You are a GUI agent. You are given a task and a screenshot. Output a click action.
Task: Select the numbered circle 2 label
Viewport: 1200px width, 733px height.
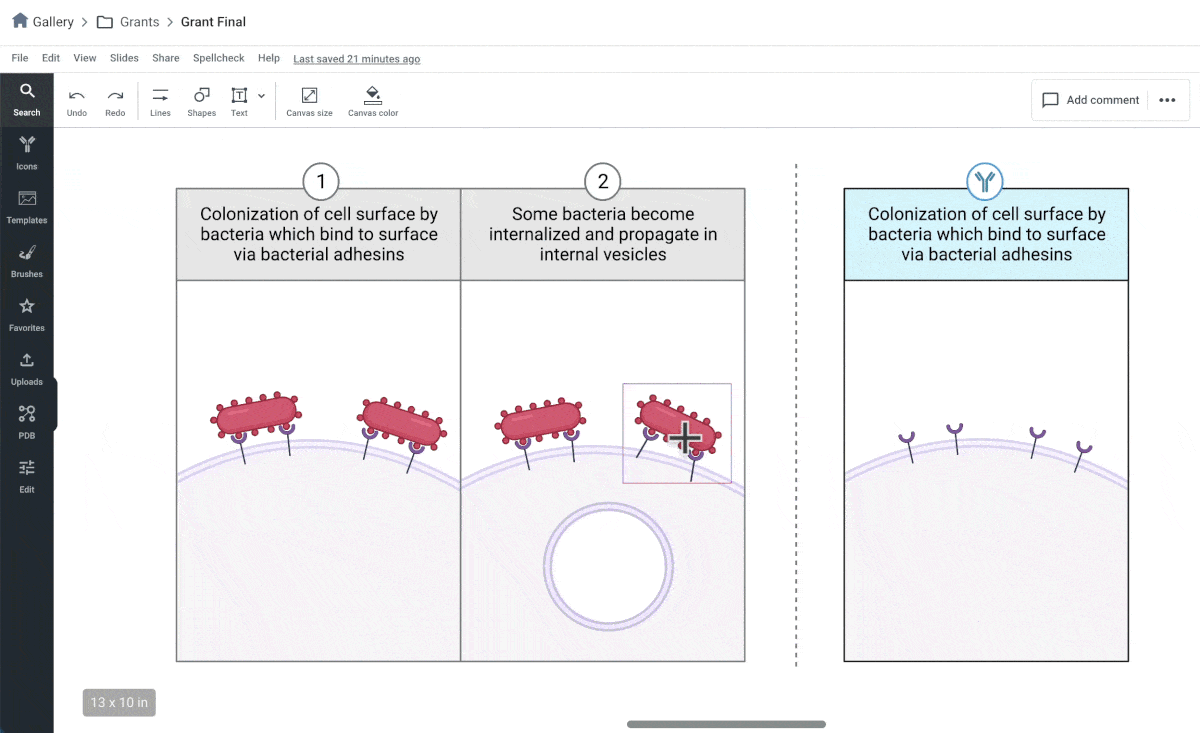click(x=603, y=182)
